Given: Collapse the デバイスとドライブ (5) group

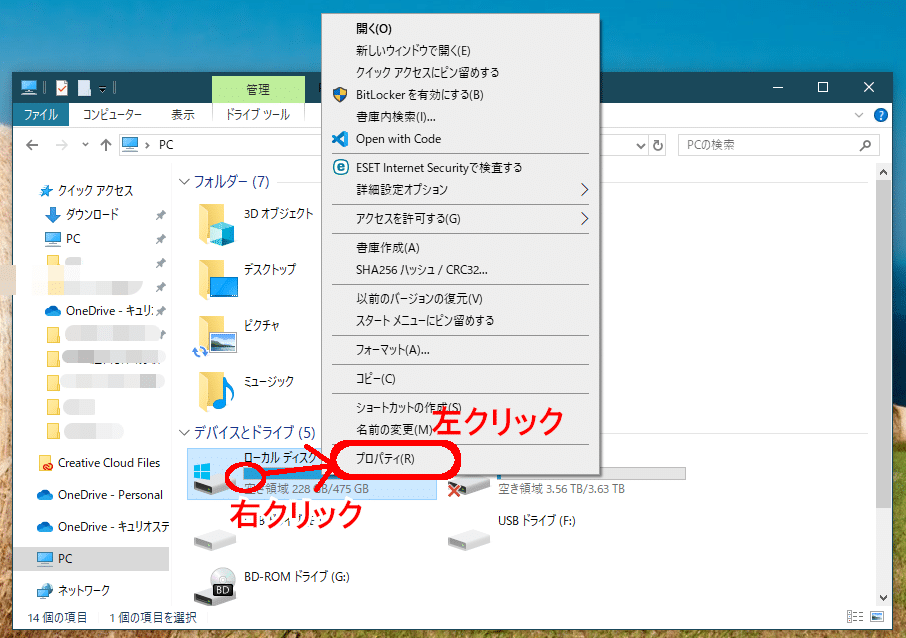Looking at the screenshot, I should pyautogui.click(x=184, y=432).
